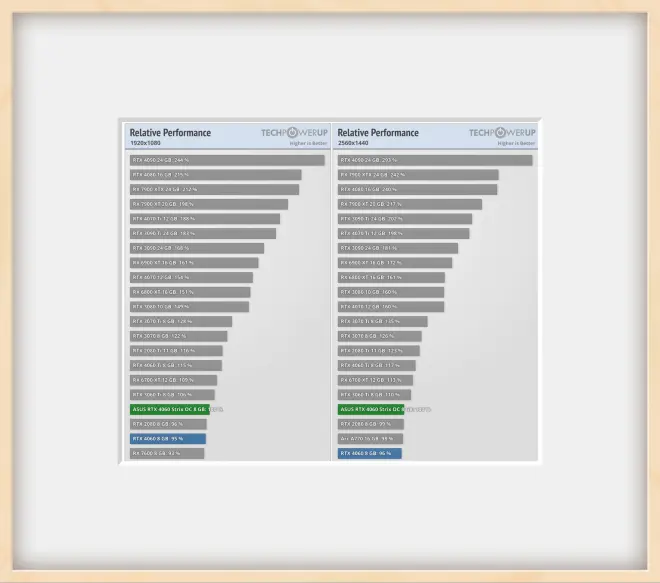Click the 2560x1440 resolution subtitle
Viewport: 660px width, 583px height.
tap(355, 143)
